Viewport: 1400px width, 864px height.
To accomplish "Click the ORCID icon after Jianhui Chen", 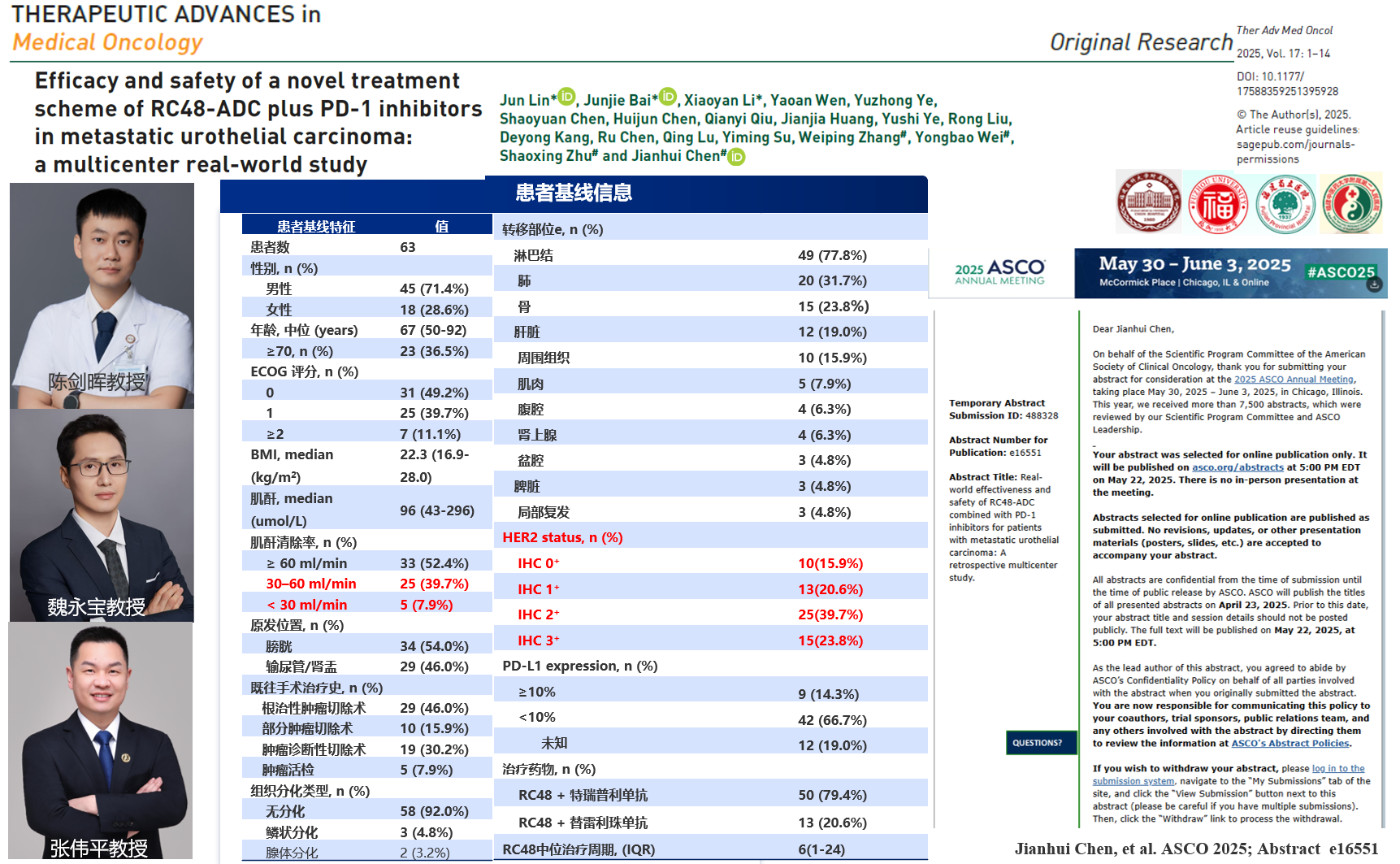I will [736, 156].
